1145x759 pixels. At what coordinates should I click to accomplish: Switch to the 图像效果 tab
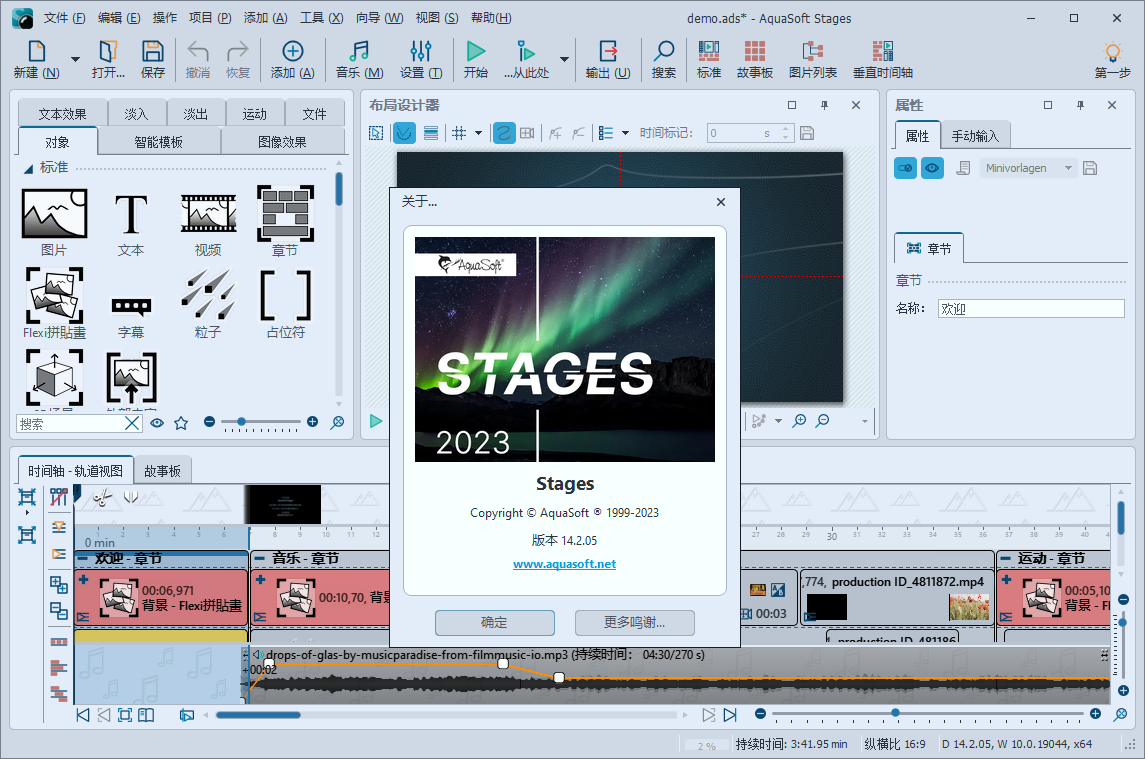pos(282,142)
